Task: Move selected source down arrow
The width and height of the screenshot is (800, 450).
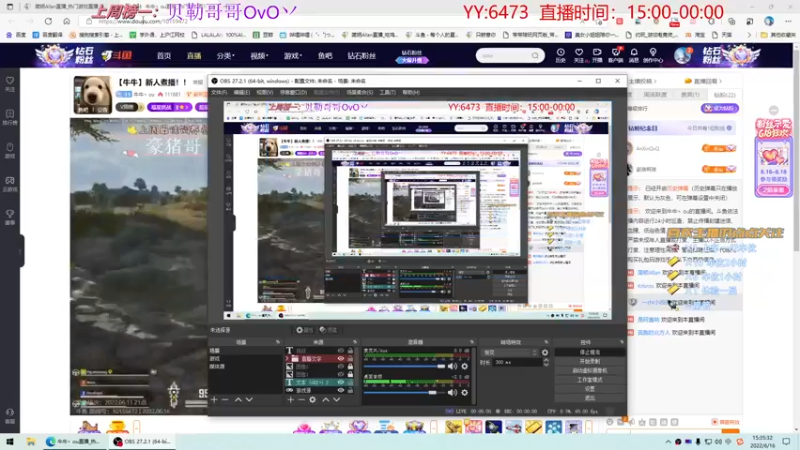Action: [336, 400]
